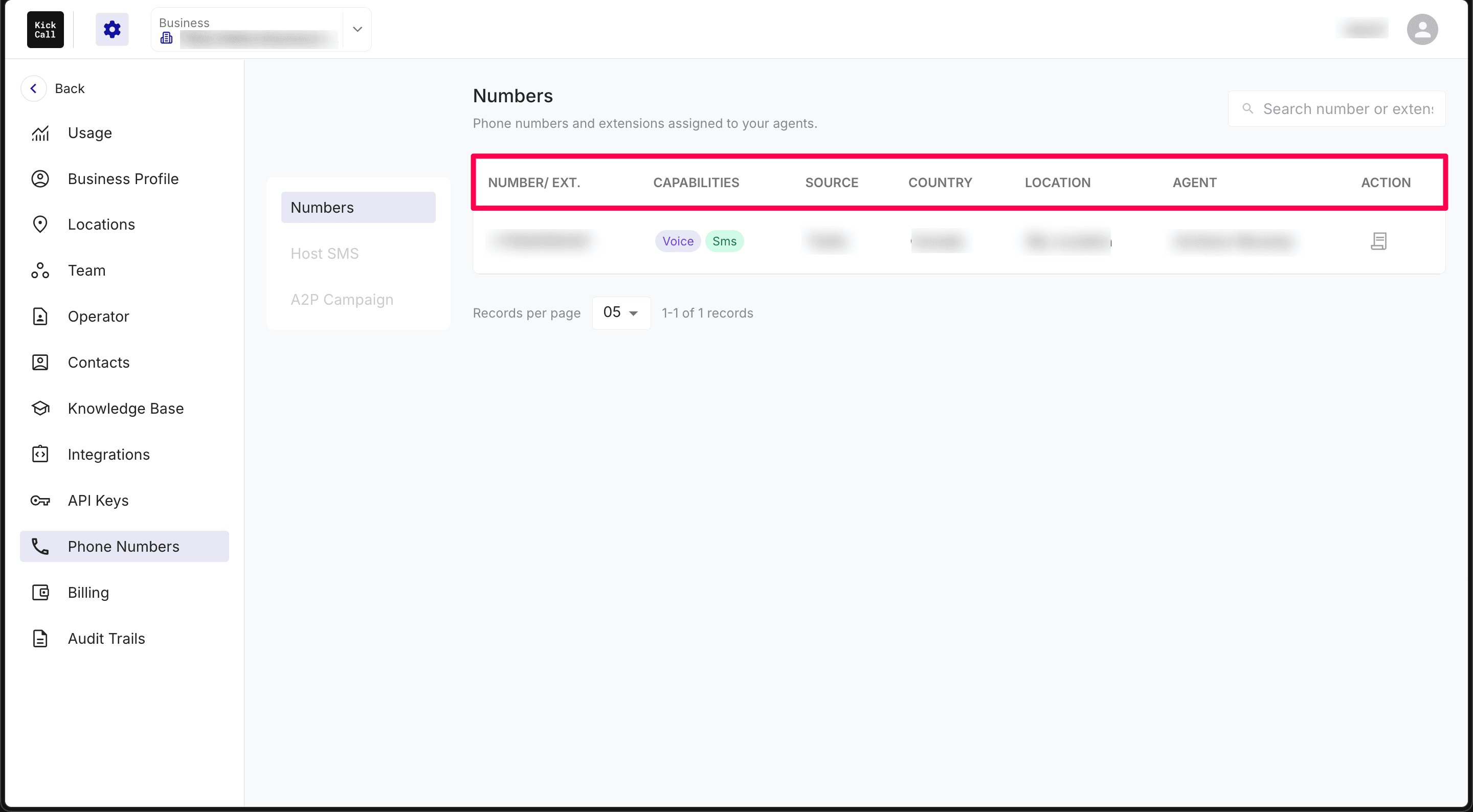Click the Billing wallet icon
The width and height of the screenshot is (1473, 812).
(x=40, y=592)
